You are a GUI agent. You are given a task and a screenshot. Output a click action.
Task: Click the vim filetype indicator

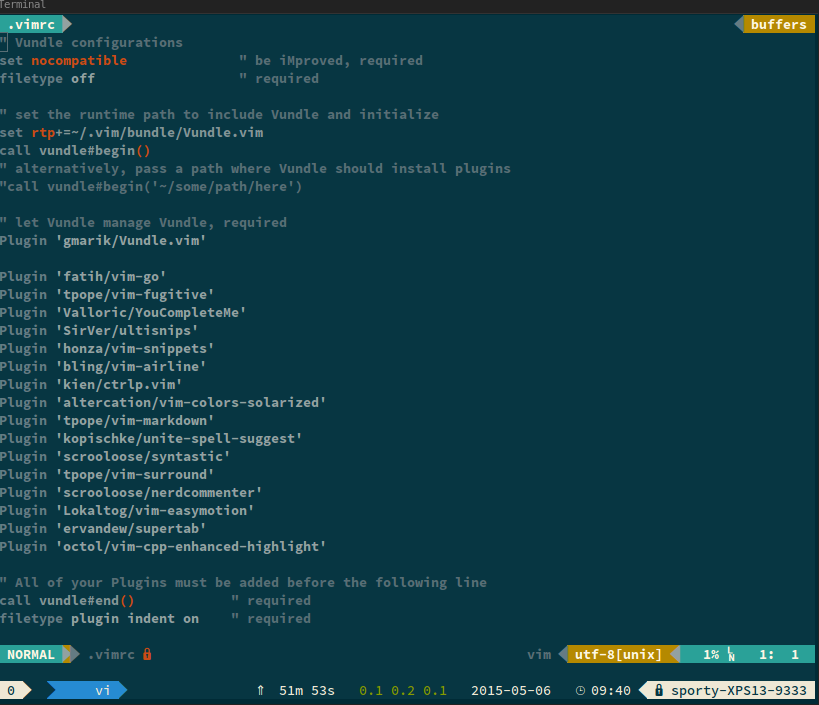[x=539, y=654]
